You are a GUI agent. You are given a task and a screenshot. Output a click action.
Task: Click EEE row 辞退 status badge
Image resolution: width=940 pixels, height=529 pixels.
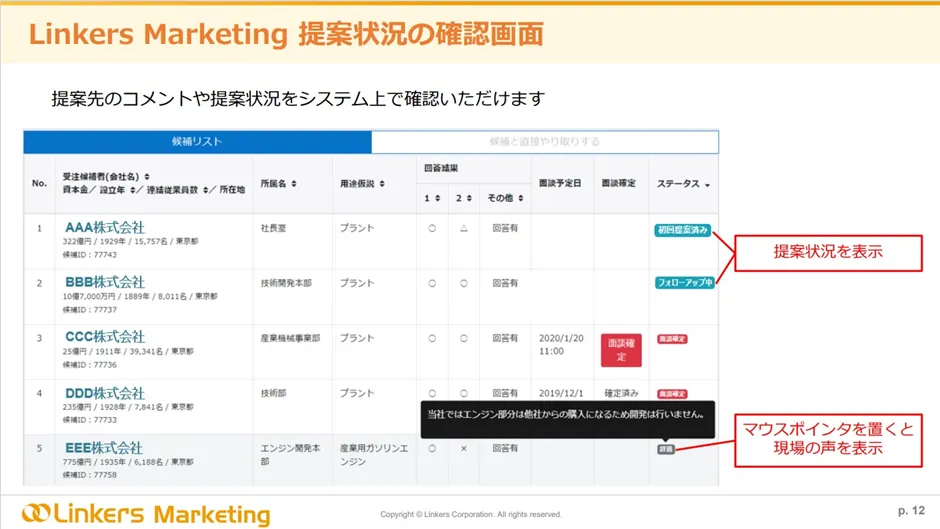tap(666, 449)
